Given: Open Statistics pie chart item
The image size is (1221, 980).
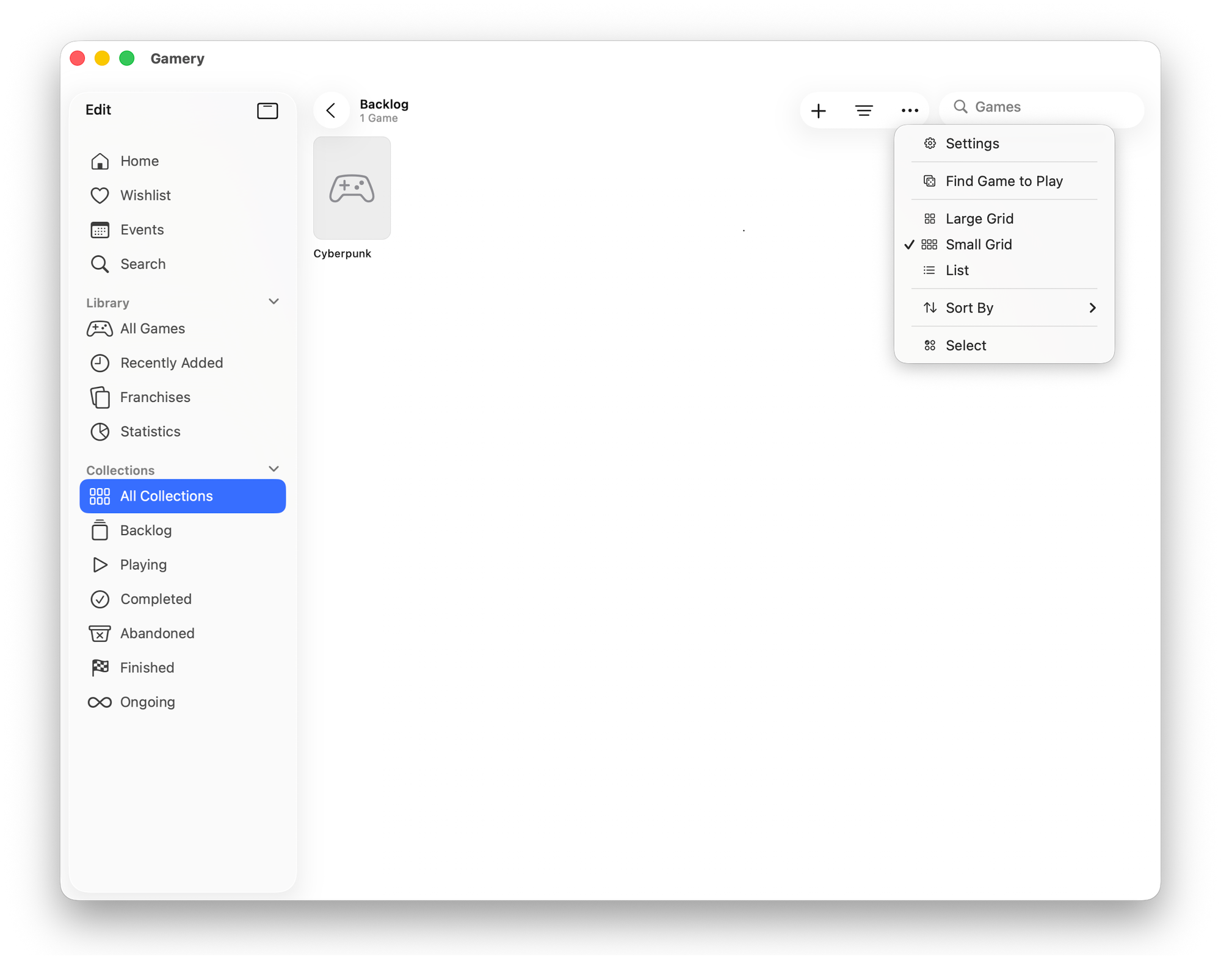Looking at the screenshot, I should [150, 431].
